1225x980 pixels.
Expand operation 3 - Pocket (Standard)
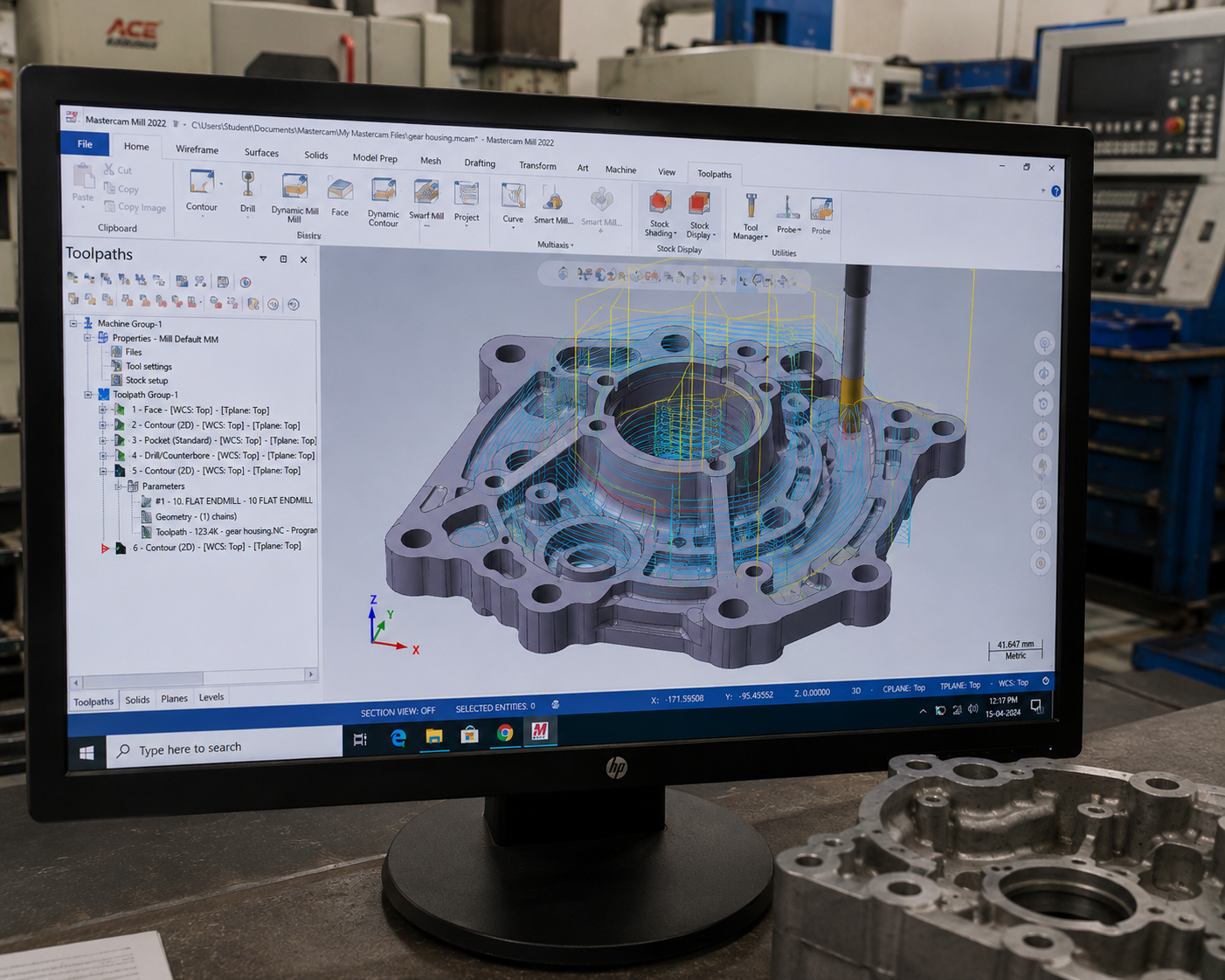click(103, 440)
